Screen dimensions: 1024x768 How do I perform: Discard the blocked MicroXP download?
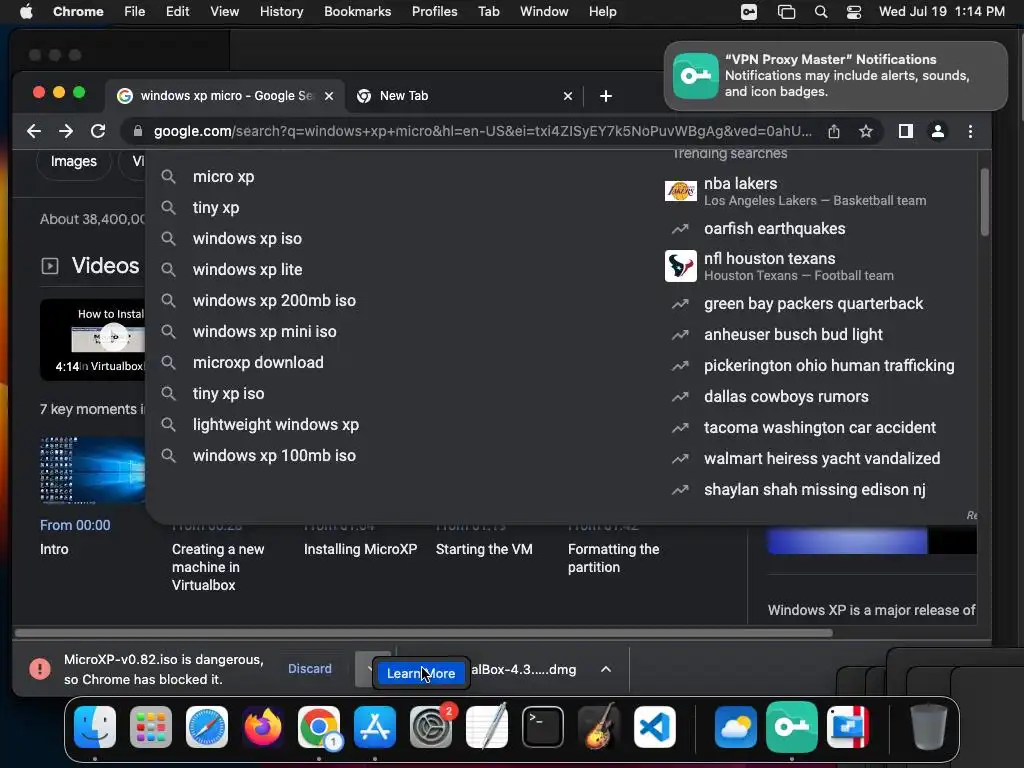[x=310, y=669]
